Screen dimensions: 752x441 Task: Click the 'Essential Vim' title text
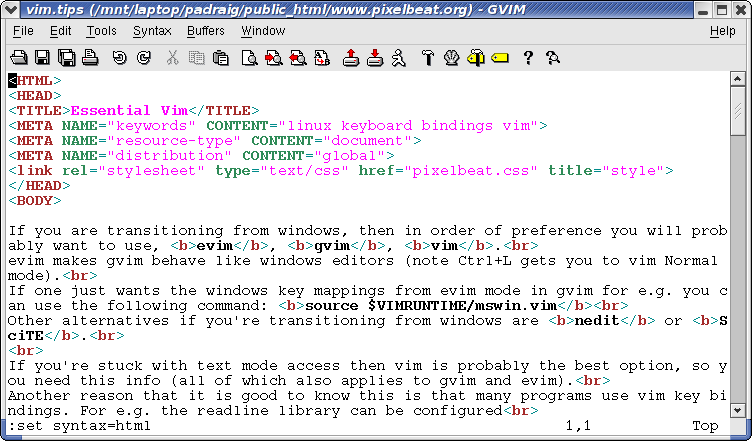click(129, 111)
